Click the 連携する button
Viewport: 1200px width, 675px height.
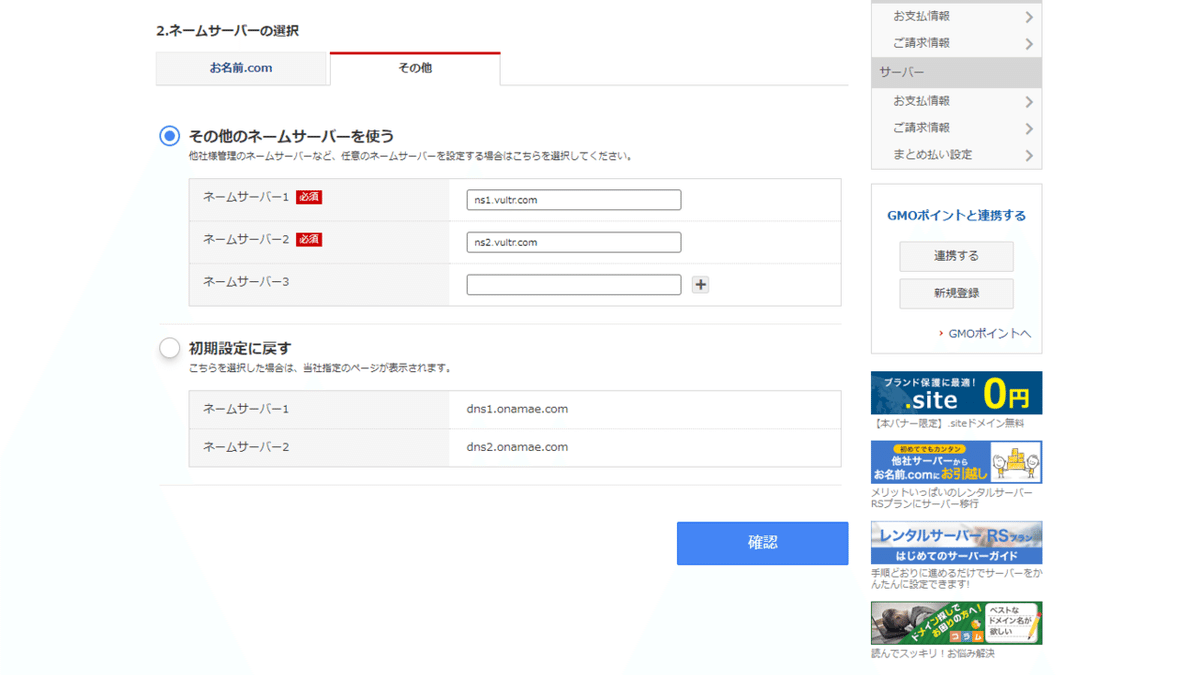click(956, 256)
